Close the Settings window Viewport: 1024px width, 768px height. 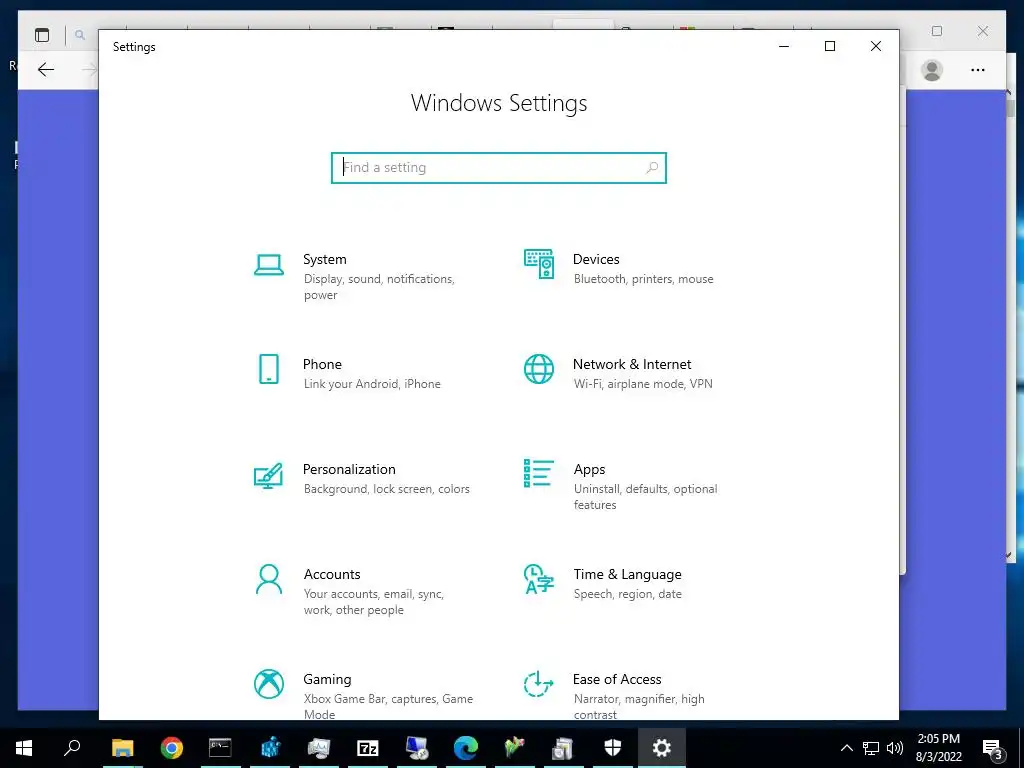point(876,46)
